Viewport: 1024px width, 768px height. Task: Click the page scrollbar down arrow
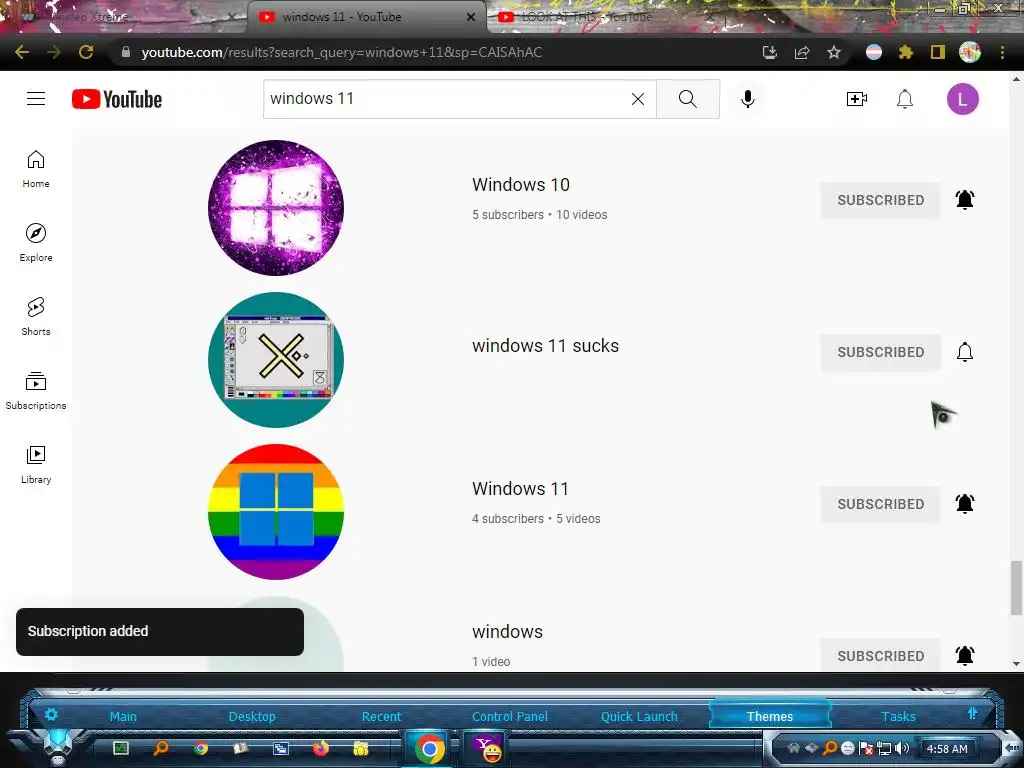click(x=1016, y=664)
